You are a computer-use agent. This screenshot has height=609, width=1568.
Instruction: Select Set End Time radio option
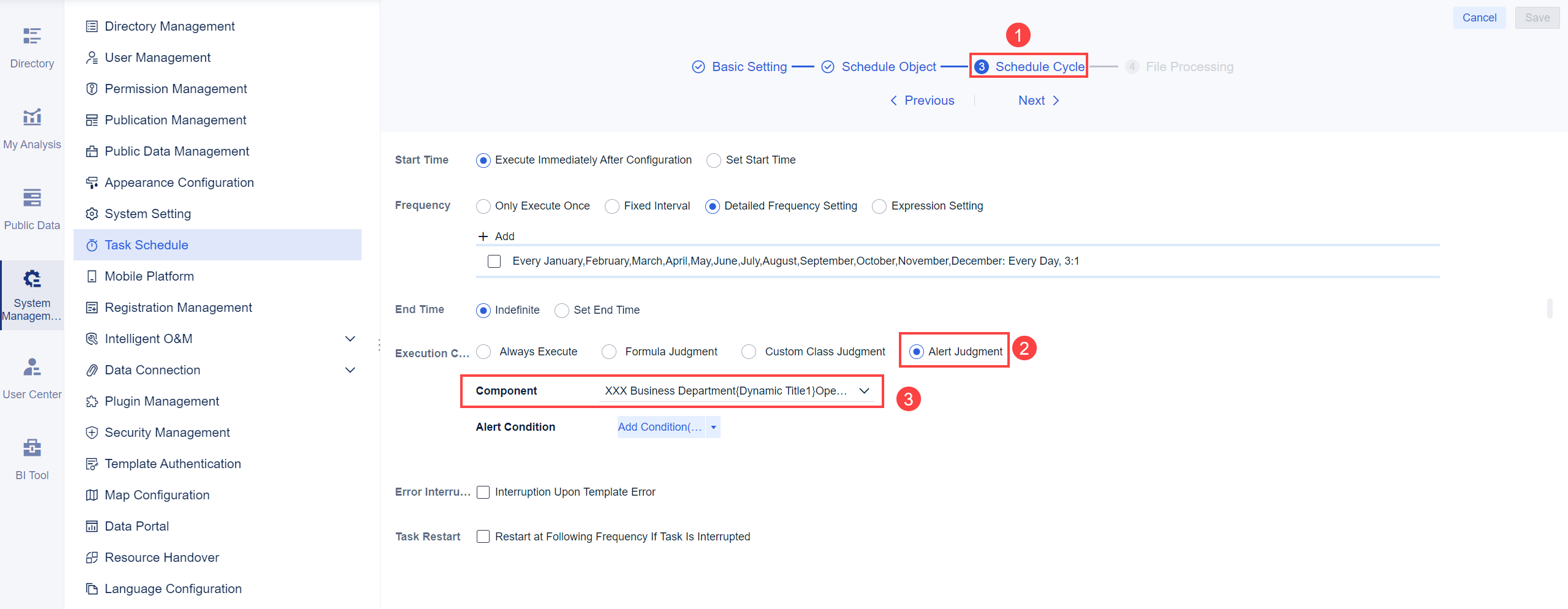pyautogui.click(x=561, y=311)
